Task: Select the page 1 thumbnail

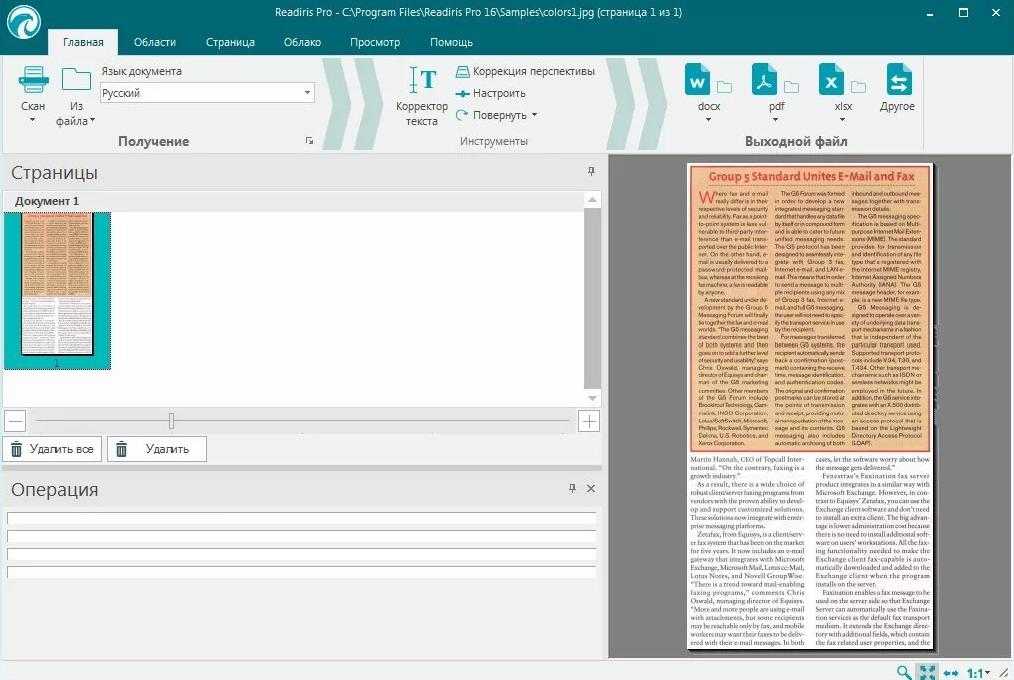Action: point(57,285)
